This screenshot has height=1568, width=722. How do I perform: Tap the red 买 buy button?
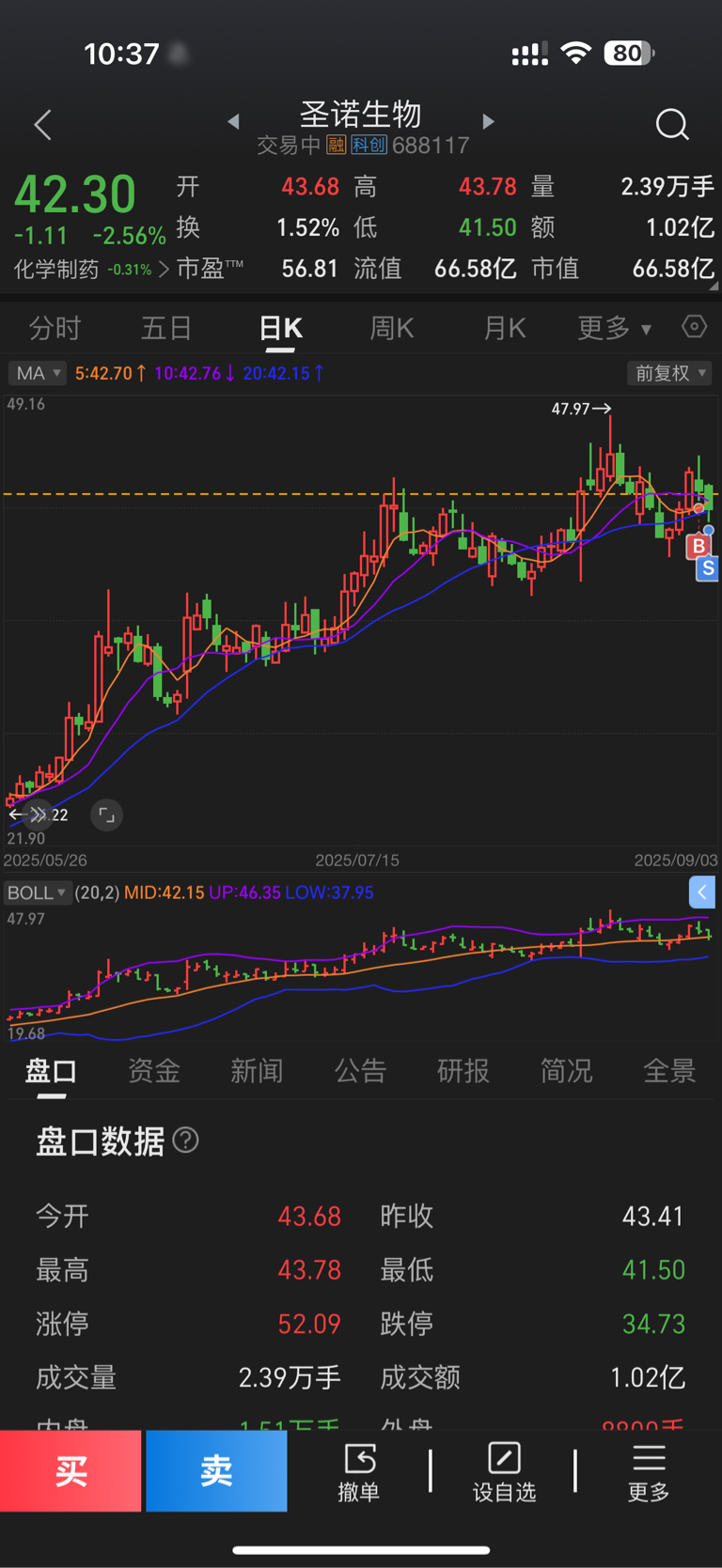pos(71,1470)
